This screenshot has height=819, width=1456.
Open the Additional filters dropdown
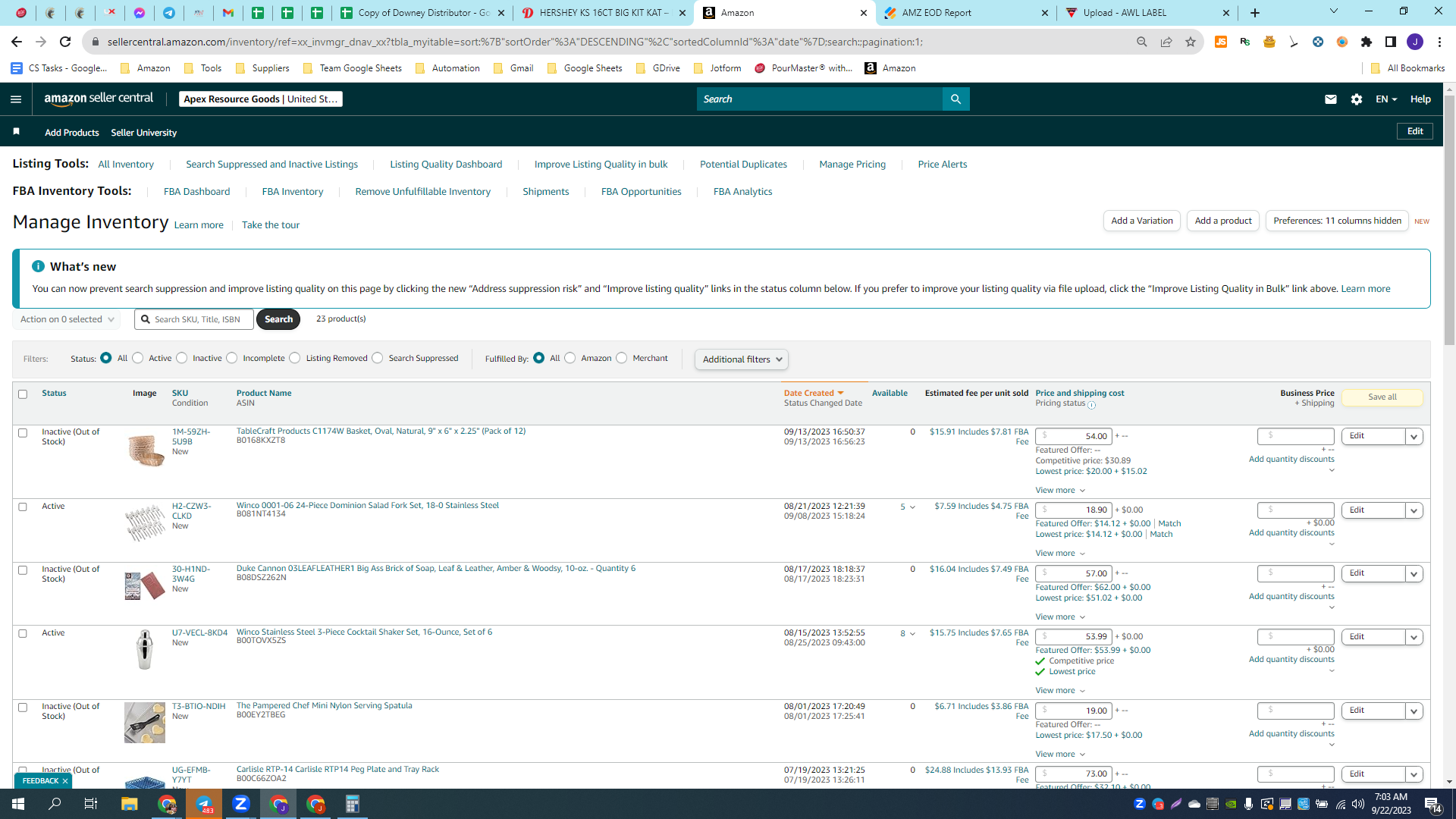coord(742,359)
